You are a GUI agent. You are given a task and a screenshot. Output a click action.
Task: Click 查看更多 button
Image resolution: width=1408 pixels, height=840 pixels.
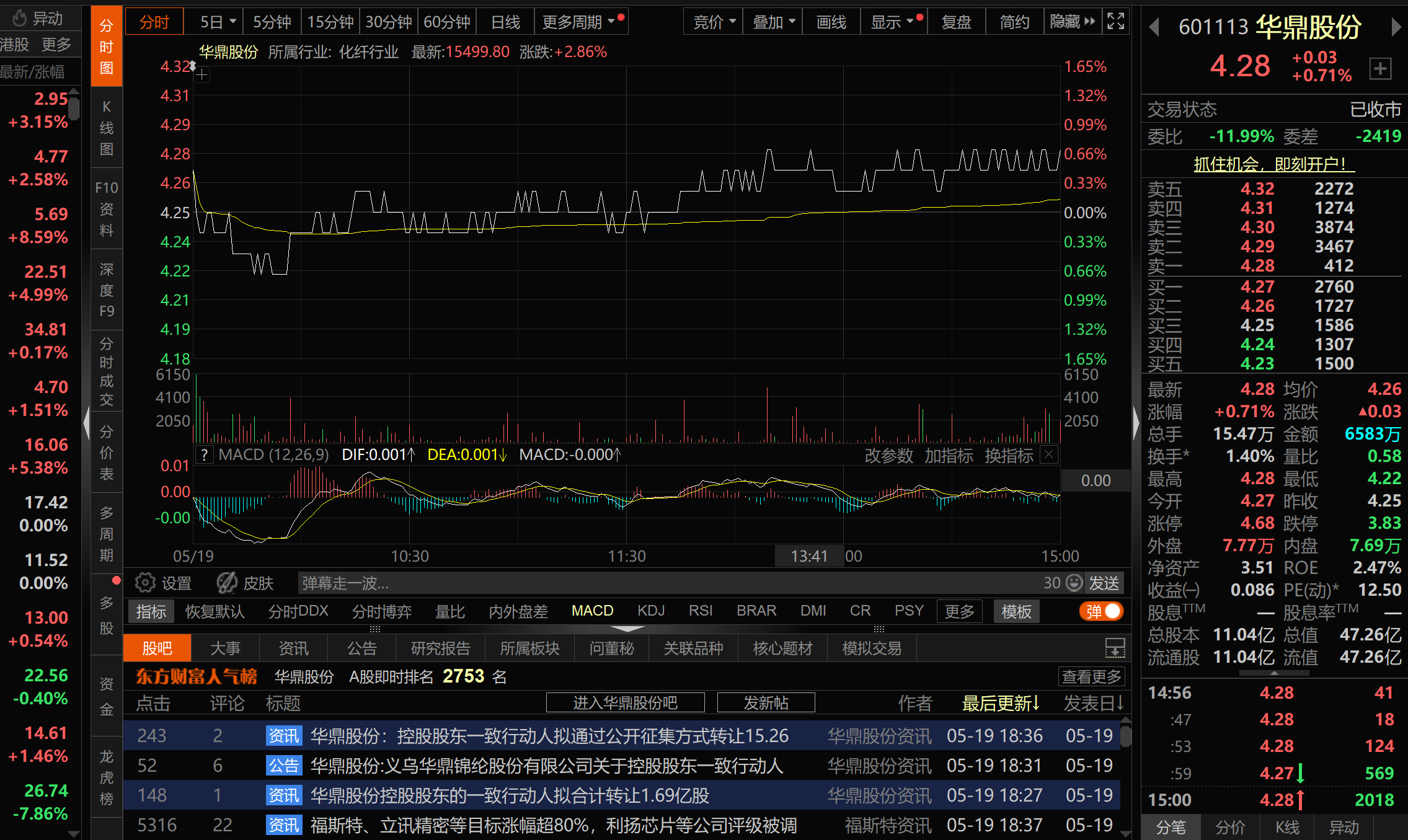pyautogui.click(x=1091, y=676)
